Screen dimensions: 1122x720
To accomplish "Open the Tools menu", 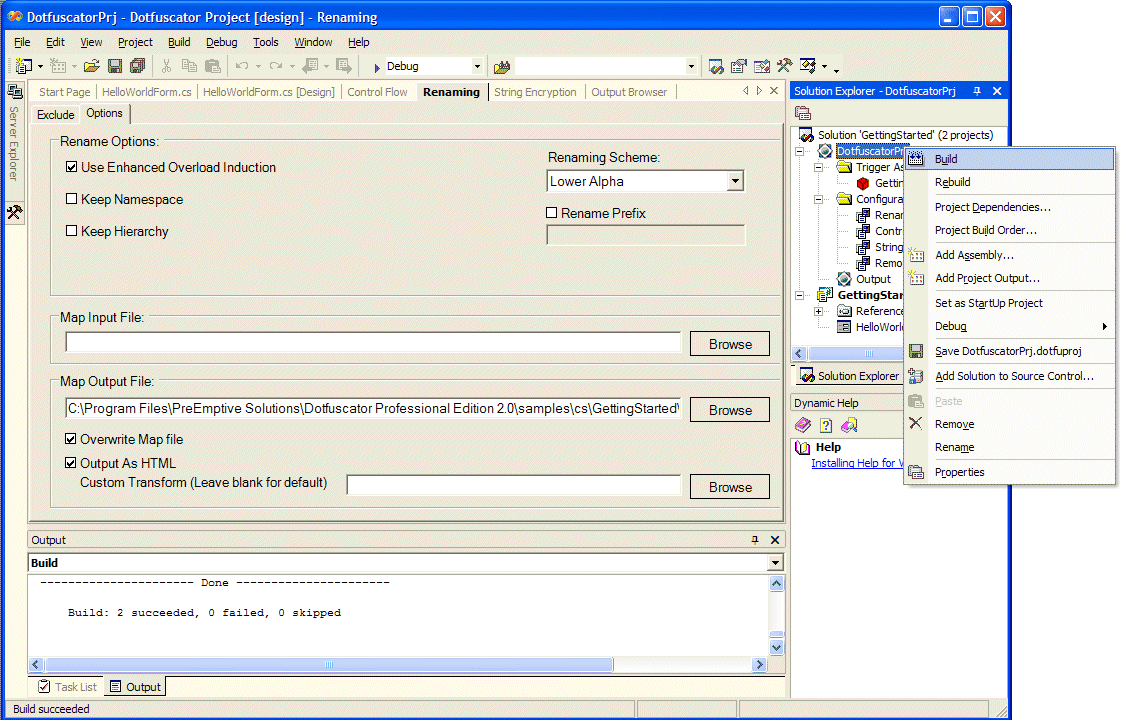I will [x=265, y=42].
